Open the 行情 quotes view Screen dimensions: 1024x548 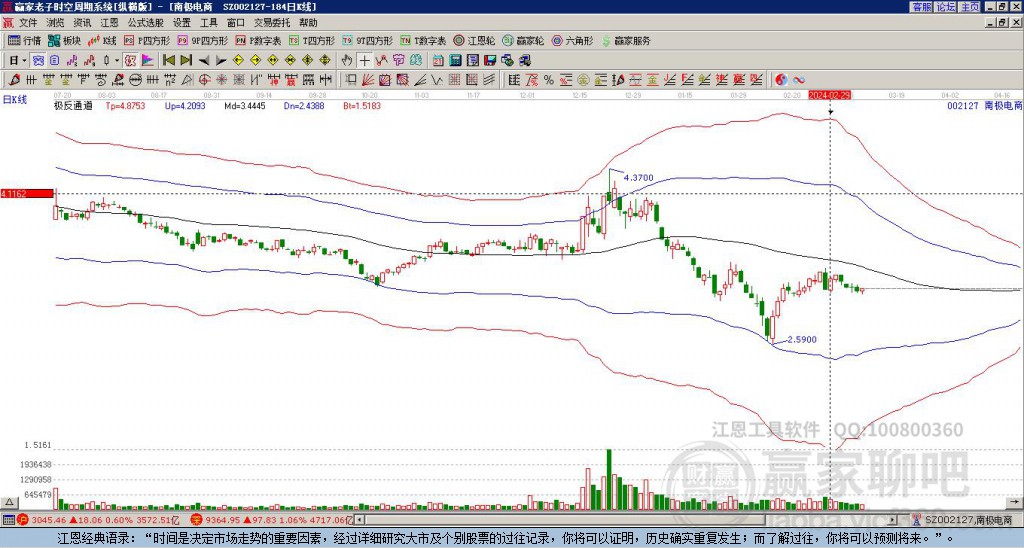click(x=24, y=40)
